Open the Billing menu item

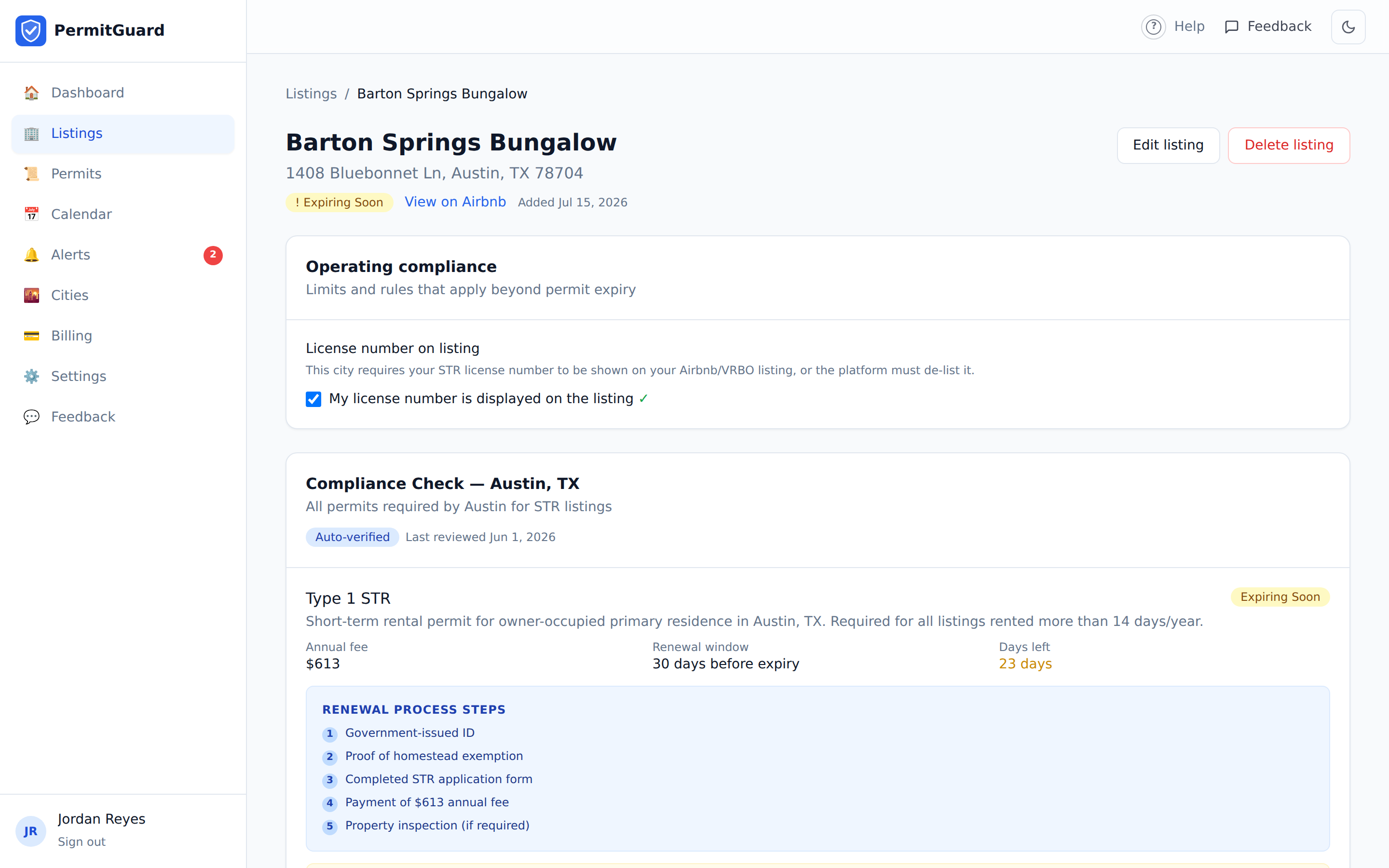coord(123,336)
